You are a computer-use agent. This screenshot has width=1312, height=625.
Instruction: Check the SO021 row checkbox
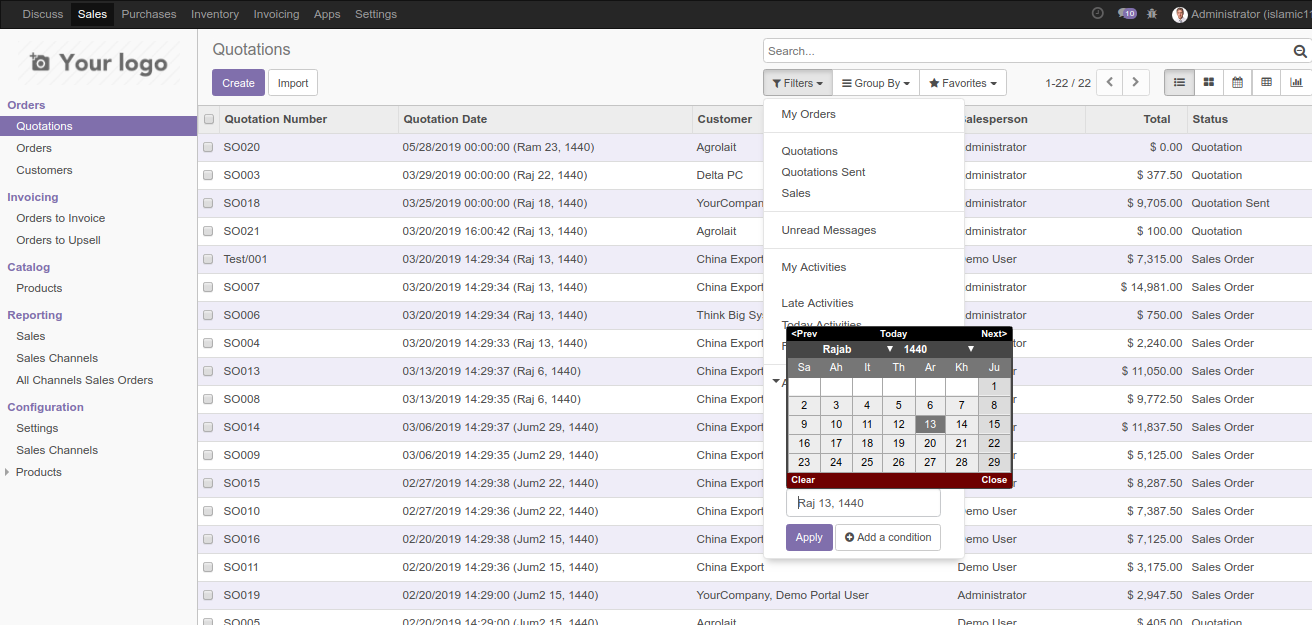(x=209, y=231)
